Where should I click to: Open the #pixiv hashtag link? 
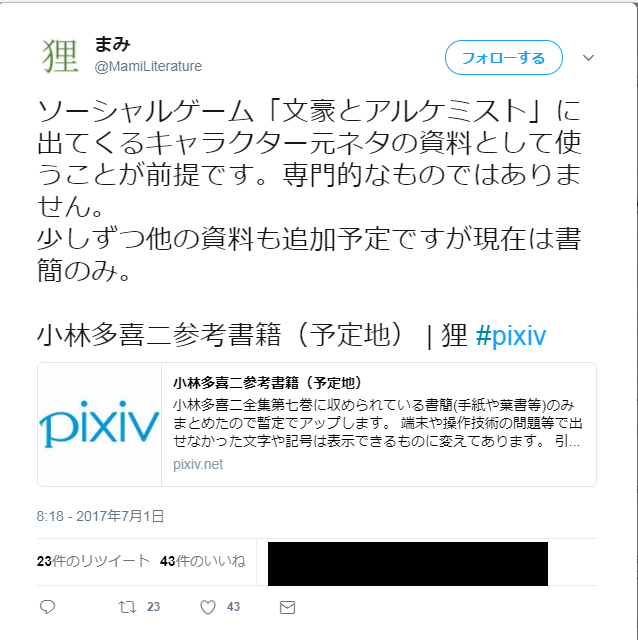pyautogui.click(x=511, y=336)
